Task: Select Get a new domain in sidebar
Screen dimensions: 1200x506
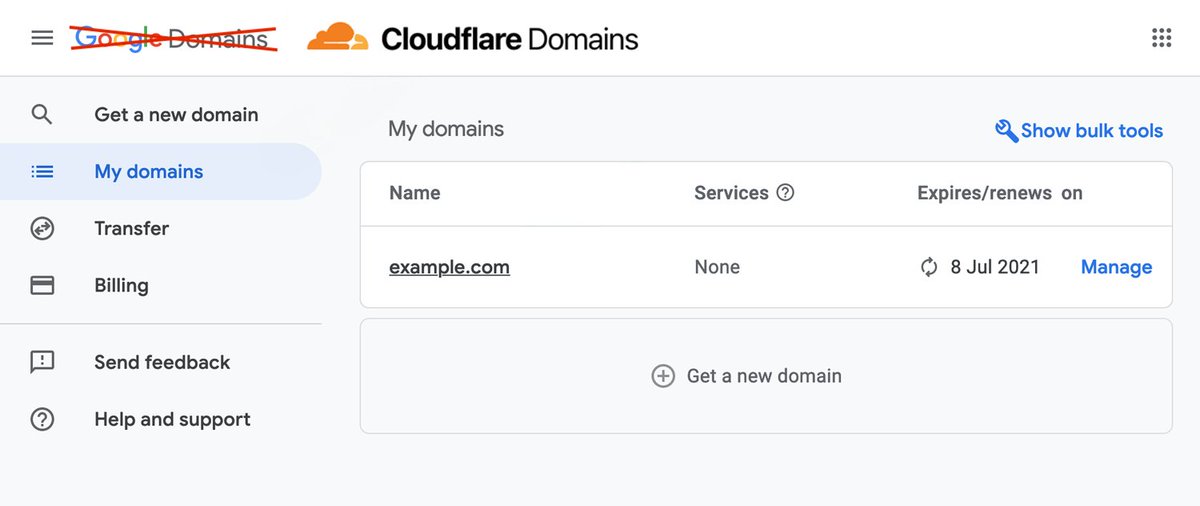Action: click(x=176, y=114)
